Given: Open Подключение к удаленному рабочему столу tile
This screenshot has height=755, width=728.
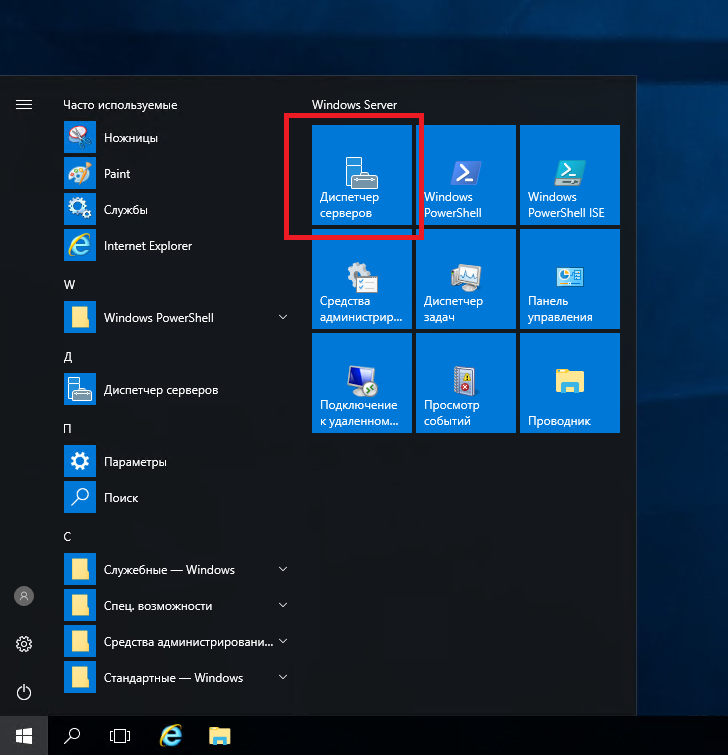Looking at the screenshot, I should (x=361, y=383).
